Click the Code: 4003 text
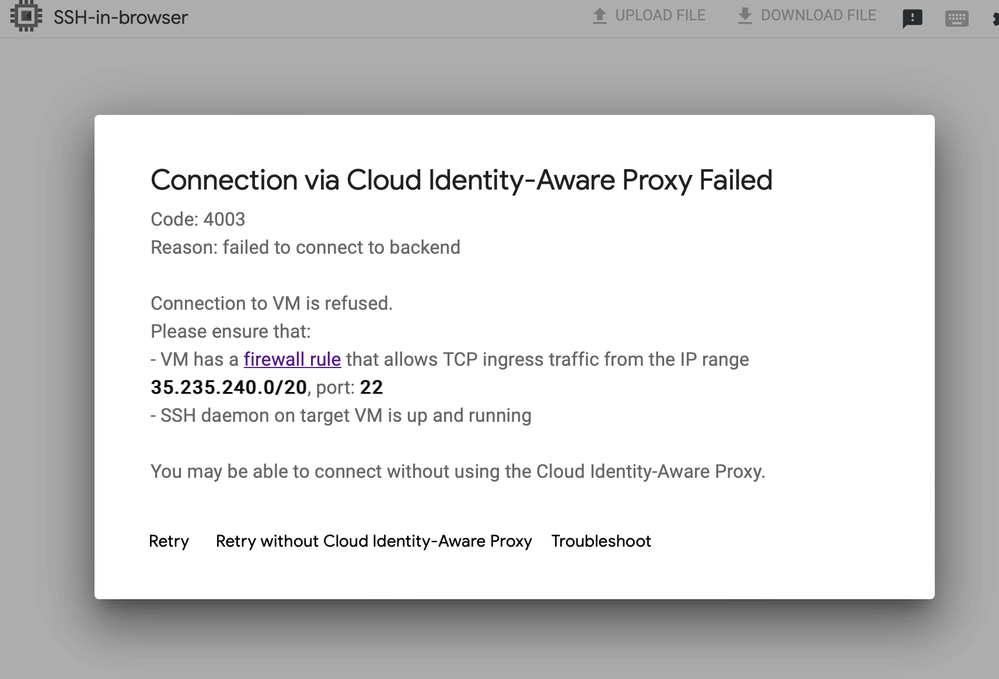 198,219
